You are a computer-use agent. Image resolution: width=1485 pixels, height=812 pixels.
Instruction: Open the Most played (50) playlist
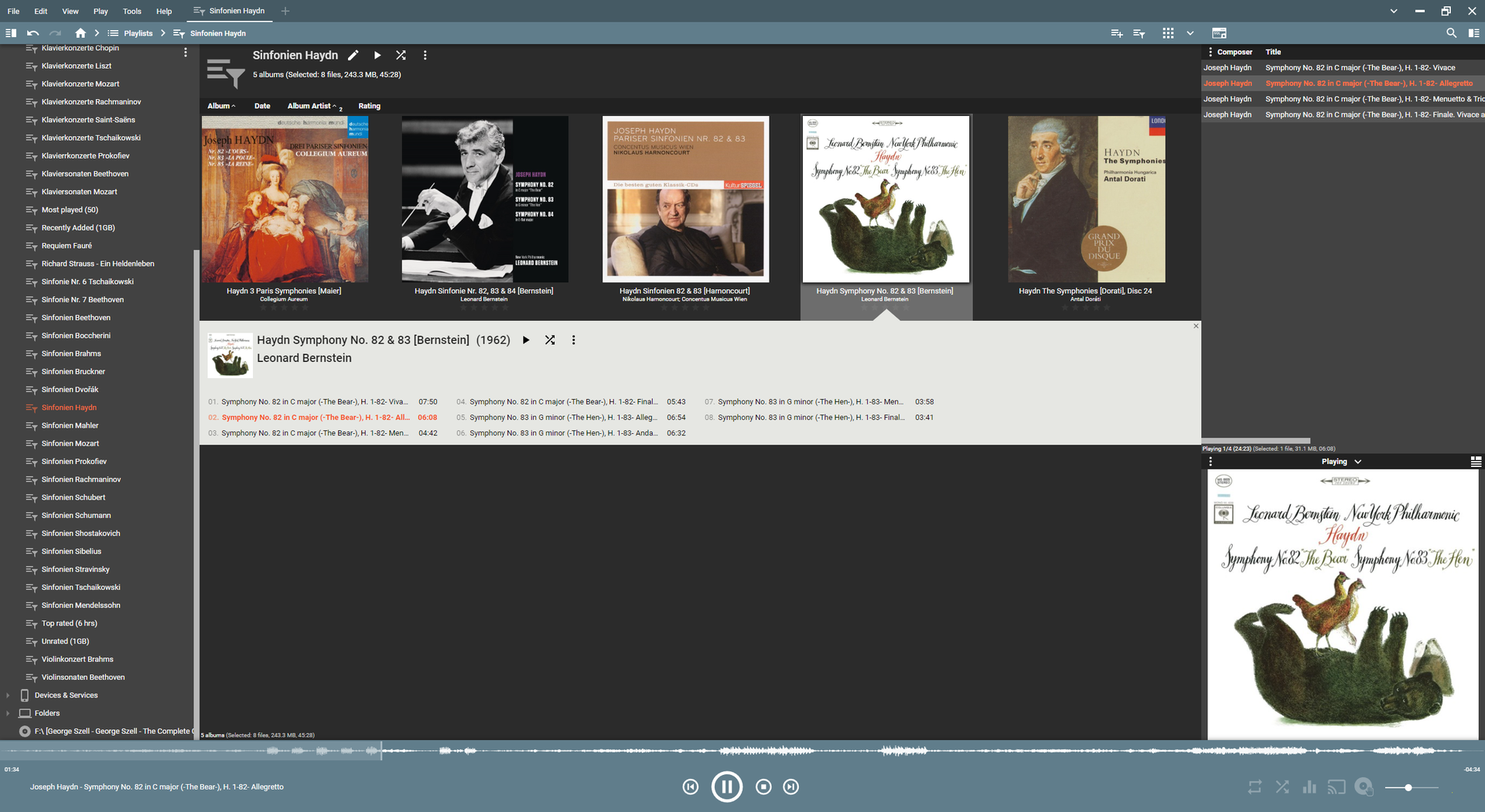coord(70,210)
